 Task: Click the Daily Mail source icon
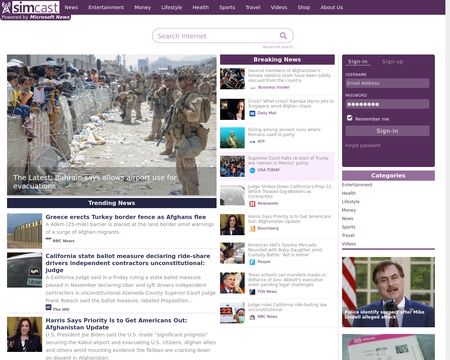coord(252,113)
